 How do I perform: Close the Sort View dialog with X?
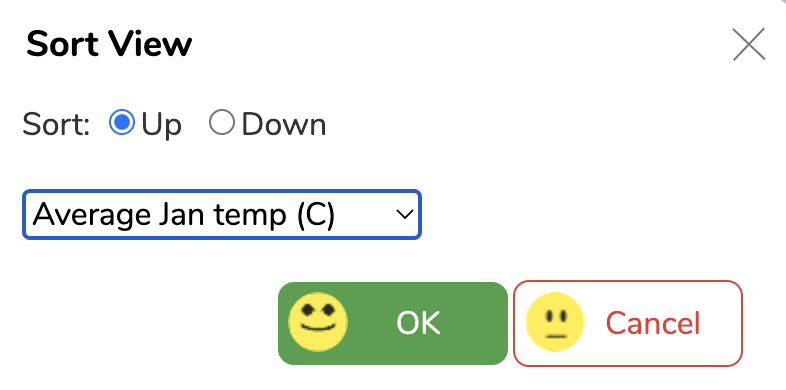pyautogui.click(x=749, y=44)
